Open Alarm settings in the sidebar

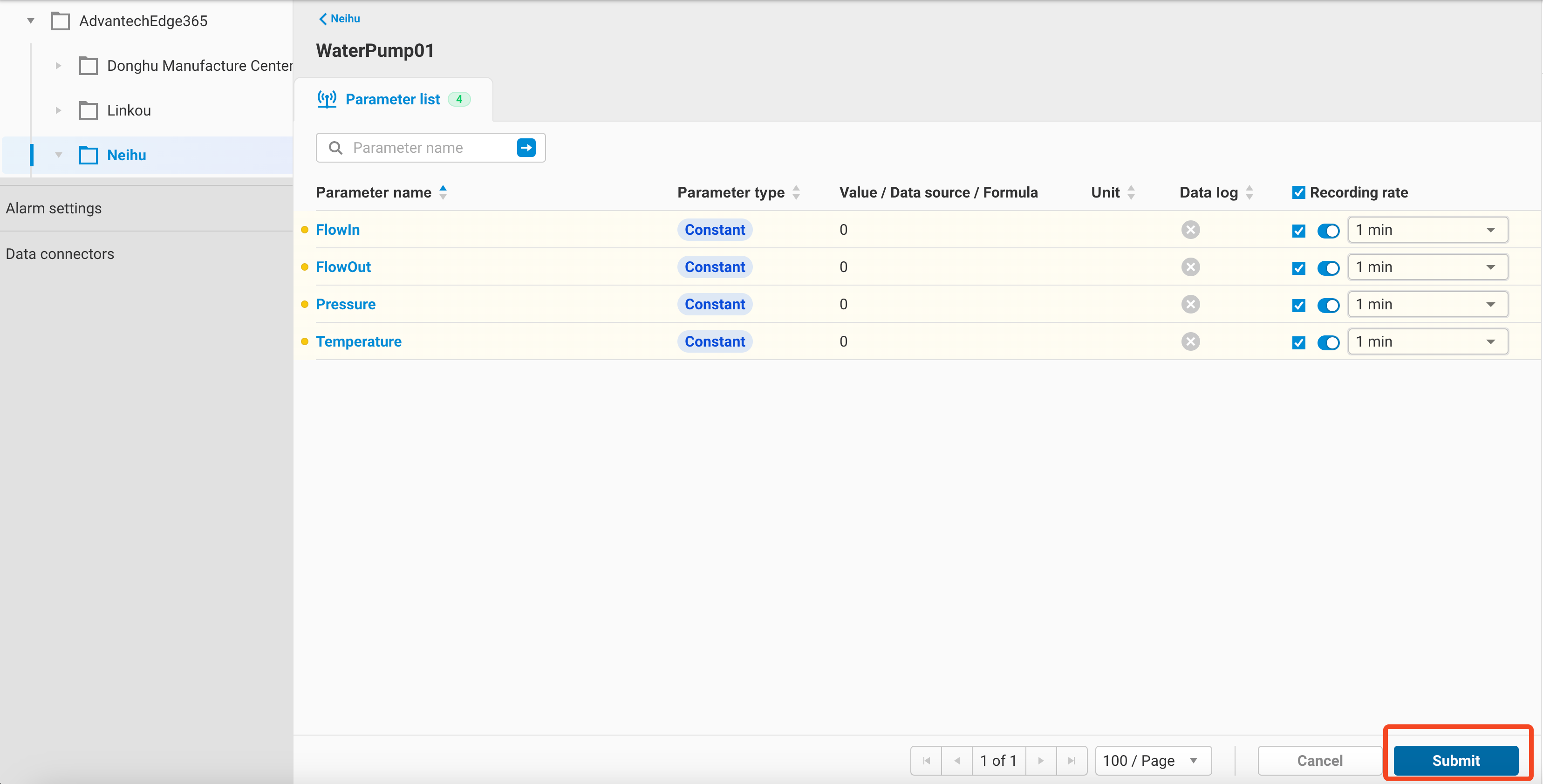[x=54, y=208]
